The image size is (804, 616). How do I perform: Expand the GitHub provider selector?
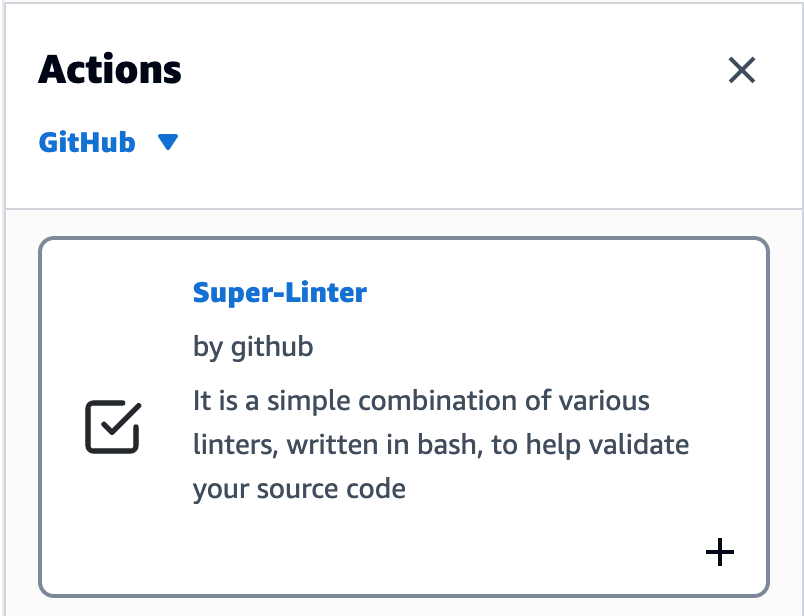110,142
